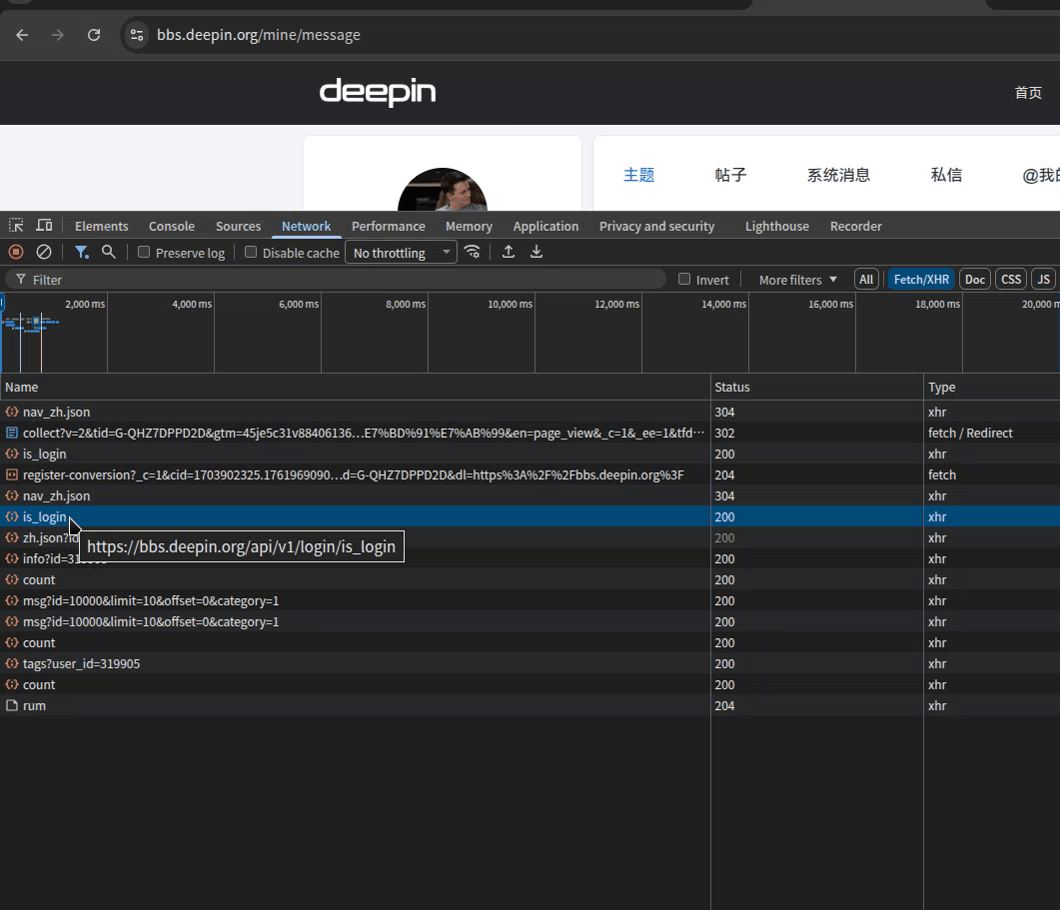Viewport: 1060px width, 910px height.
Task: Open the No throttling dropdown
Action: [401, 253]
